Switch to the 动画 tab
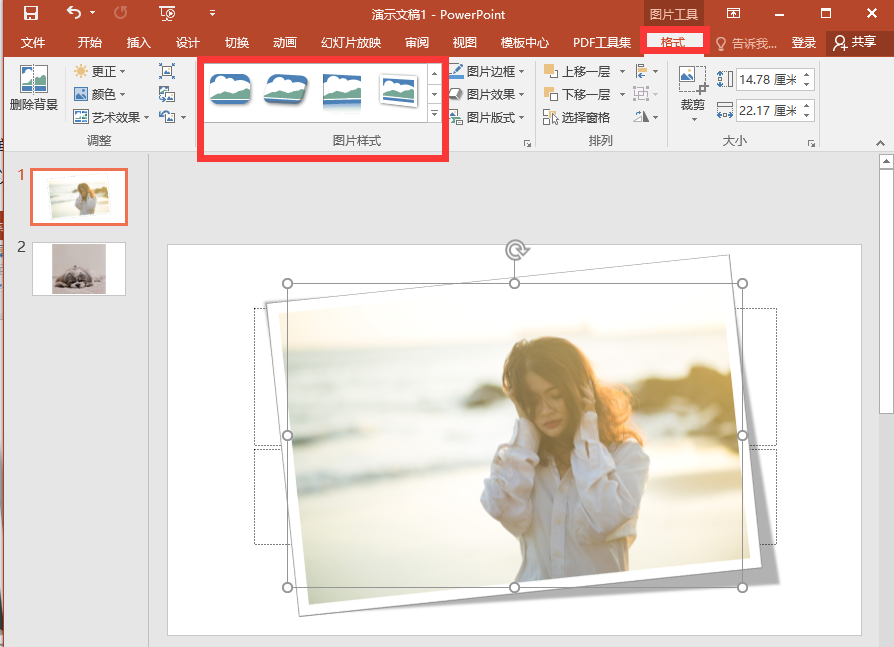The image size is (894, 647). point(285,43)
